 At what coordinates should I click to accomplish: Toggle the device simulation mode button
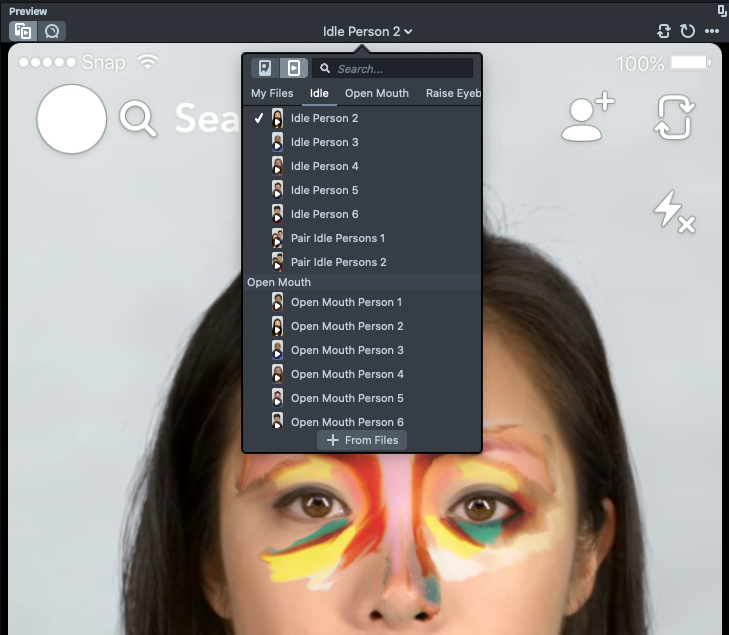coord(23,31)
